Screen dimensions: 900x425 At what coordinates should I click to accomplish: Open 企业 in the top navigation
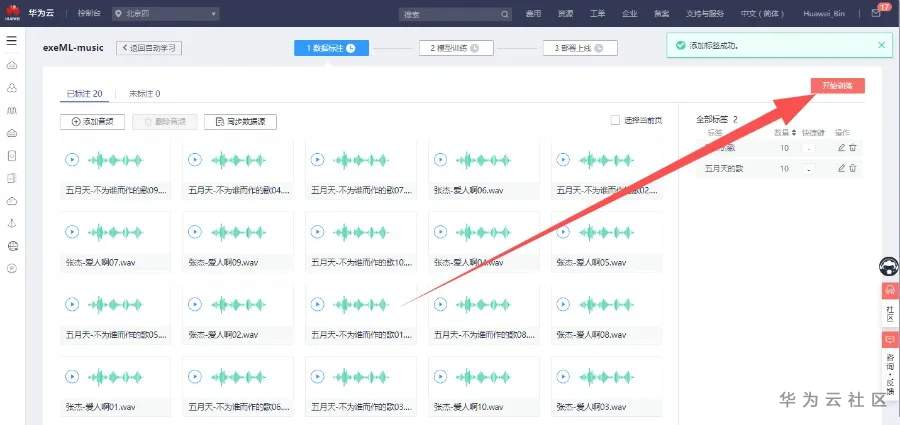click(630, 14)
